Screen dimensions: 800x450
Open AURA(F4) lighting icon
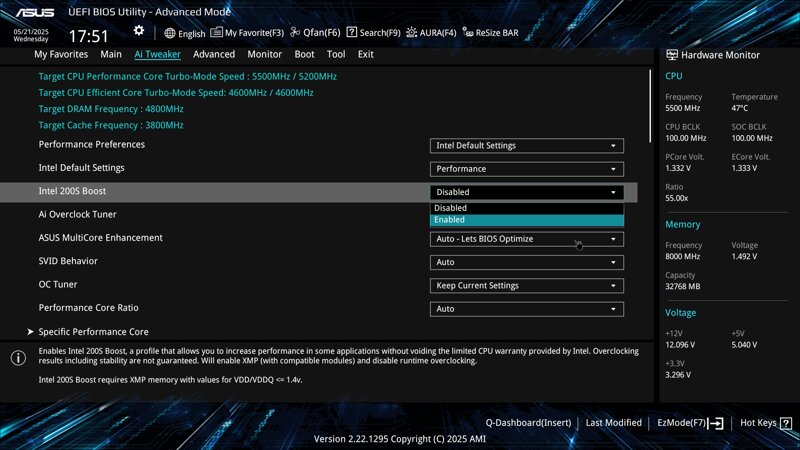[x=411, y=32]
